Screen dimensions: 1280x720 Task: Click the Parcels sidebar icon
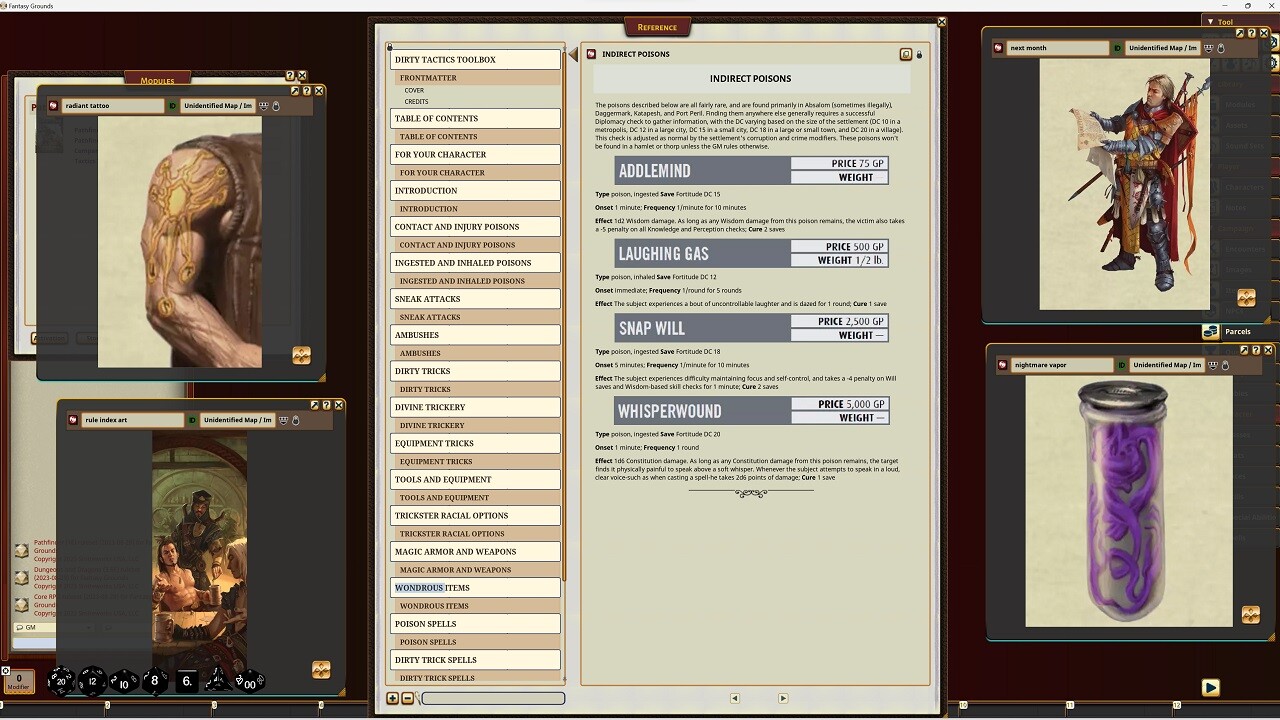click(1211, 332)
